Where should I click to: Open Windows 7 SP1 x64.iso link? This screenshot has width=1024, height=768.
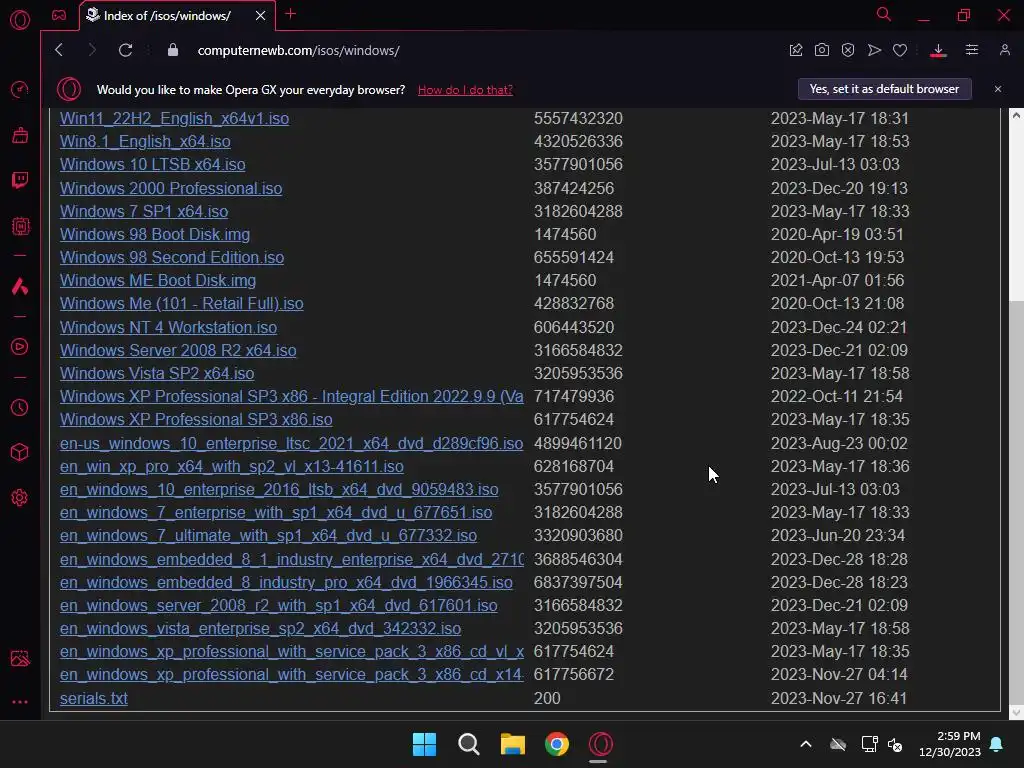pyautogui.click(x=144, y=211)
